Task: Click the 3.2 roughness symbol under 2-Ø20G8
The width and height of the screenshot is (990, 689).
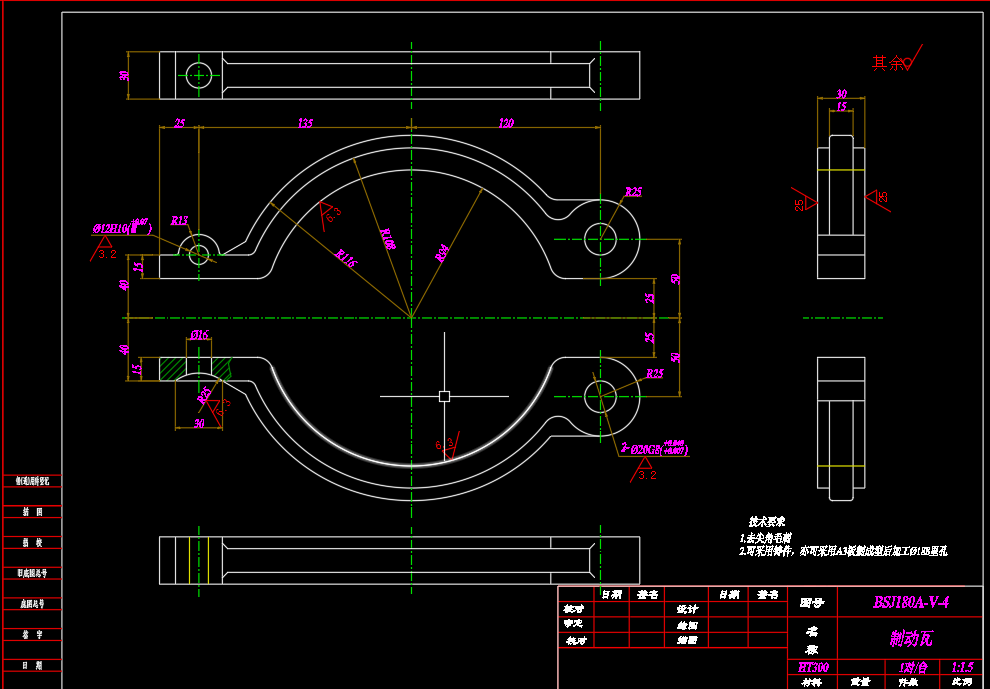Action: (x=645, y=470)
